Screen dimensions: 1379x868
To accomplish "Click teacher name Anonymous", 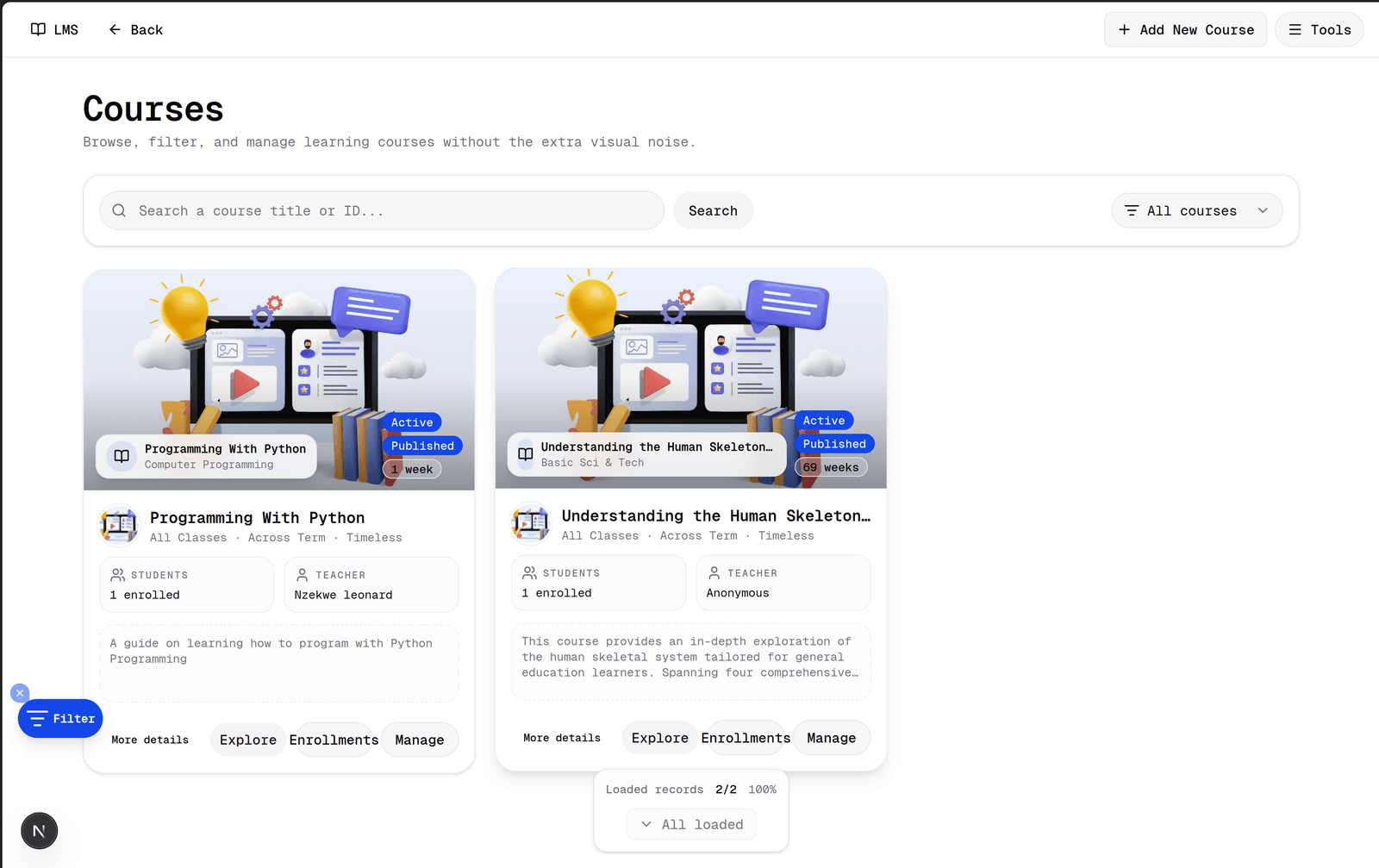I will click(738, 593).
